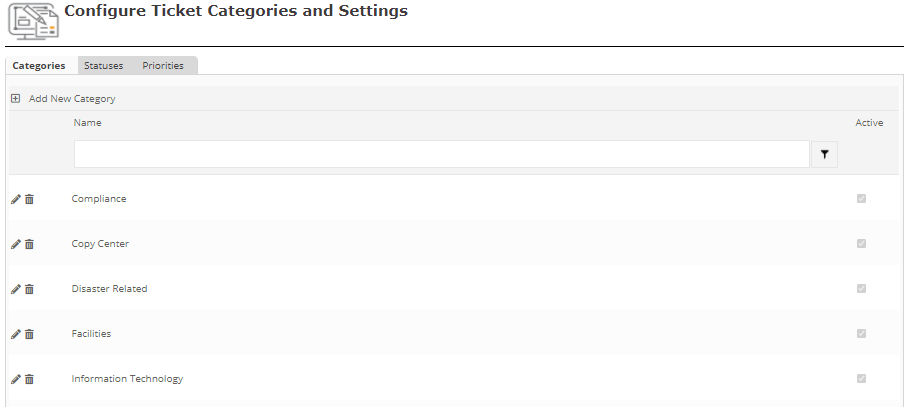904x407 pixels.
Task: Sort by the Name column header
Action: (x=87, y=123)
